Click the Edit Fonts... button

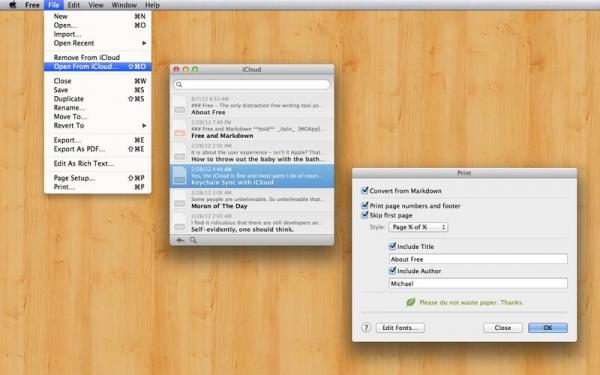(400, 328)
